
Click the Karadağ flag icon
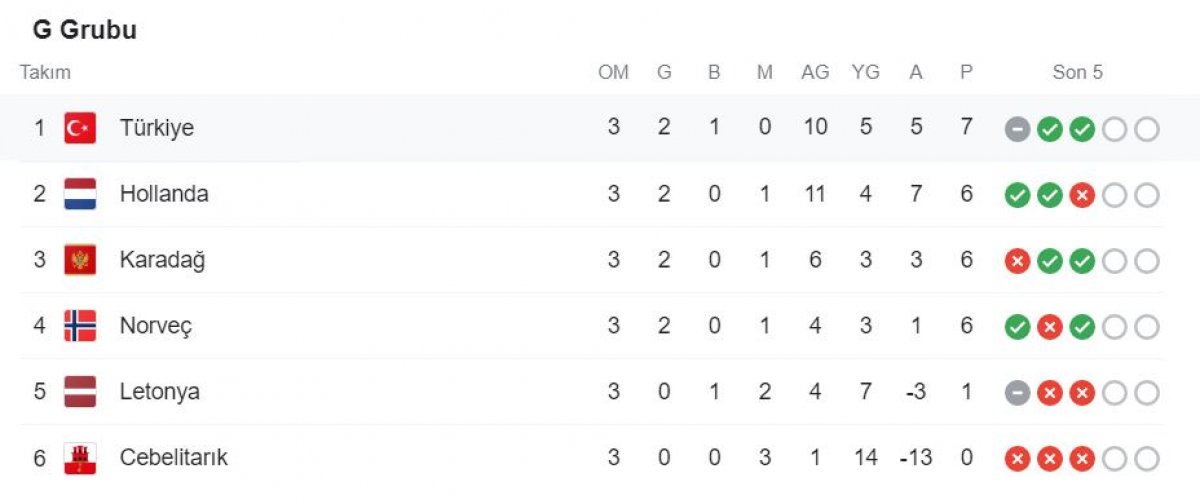pyautogui.click(x=80, y=260)
